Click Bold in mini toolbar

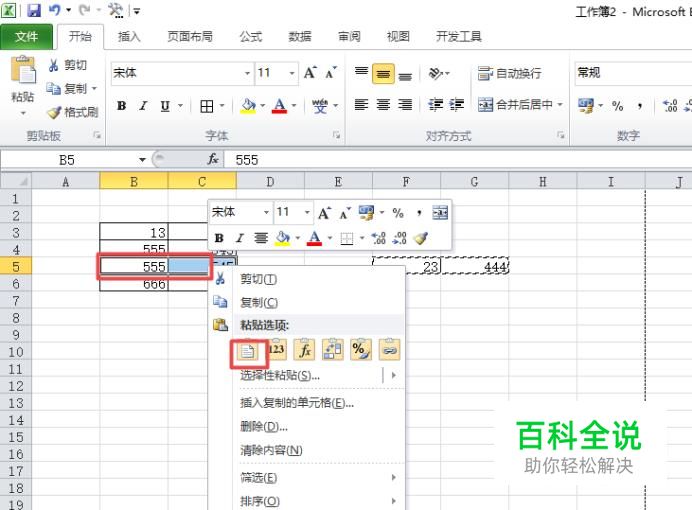(219, 239)
